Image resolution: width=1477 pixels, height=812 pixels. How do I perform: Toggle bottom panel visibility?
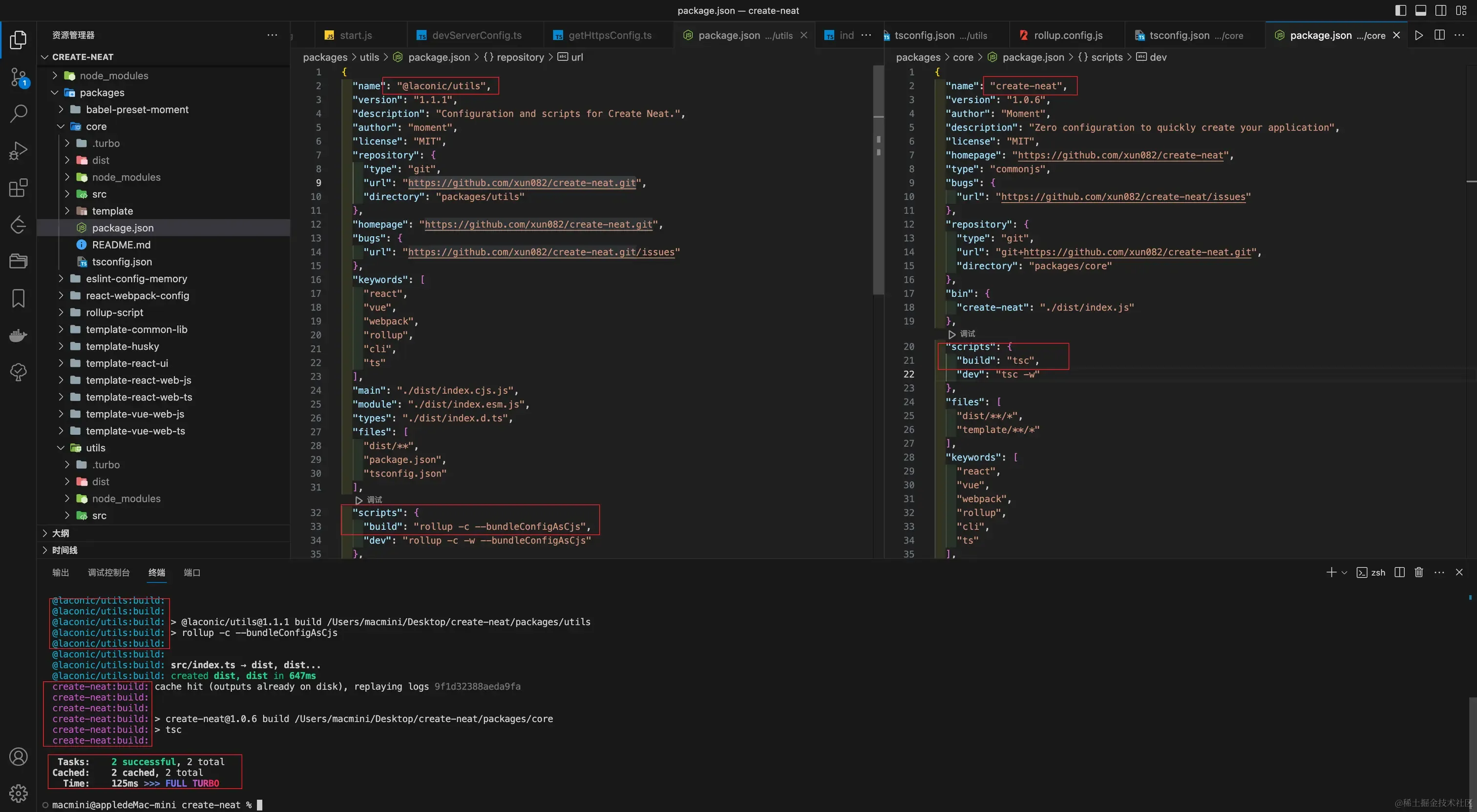pyautogui.click(x=1421, y=10)
